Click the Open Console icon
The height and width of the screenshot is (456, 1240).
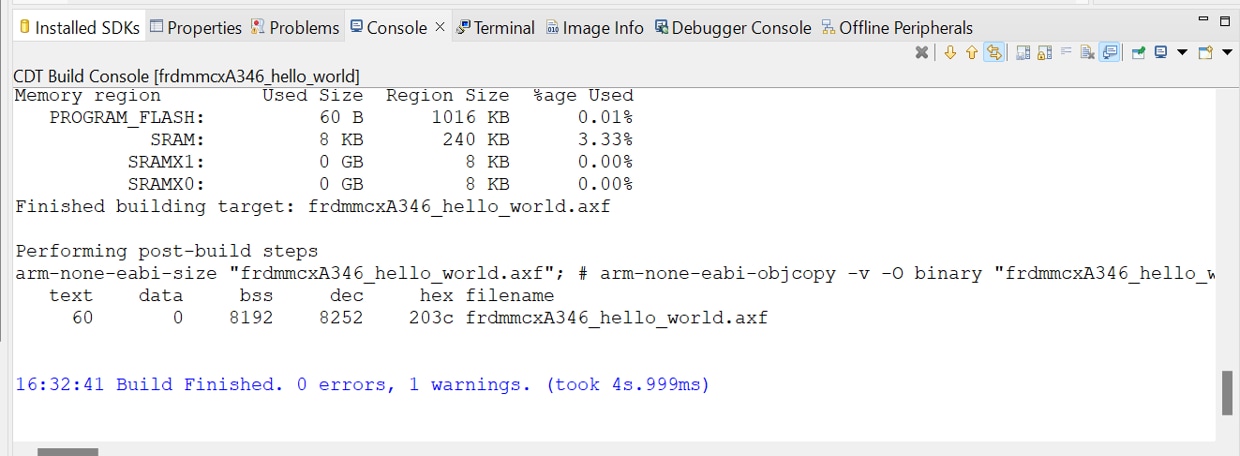(1205, 53)
